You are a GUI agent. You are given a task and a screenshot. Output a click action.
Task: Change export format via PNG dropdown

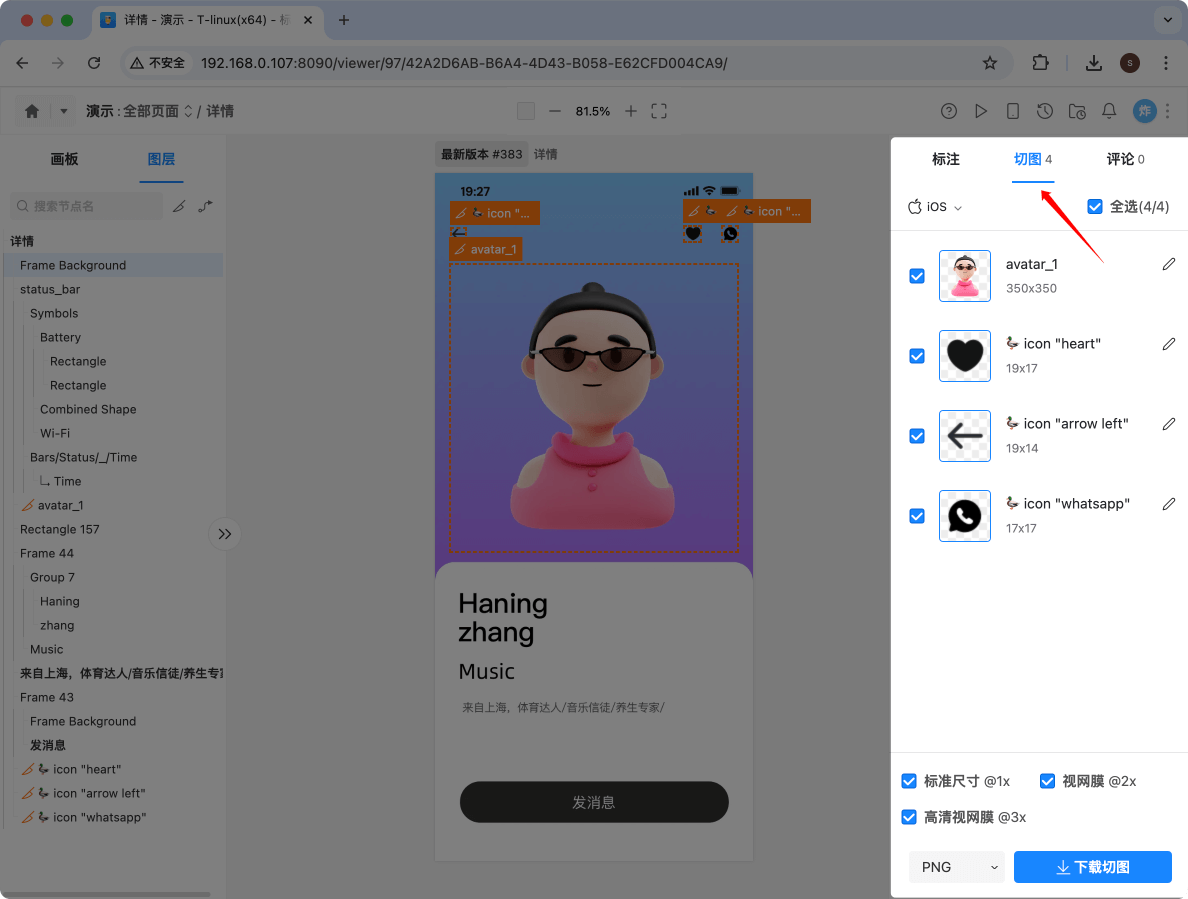(x=956, y=867)
